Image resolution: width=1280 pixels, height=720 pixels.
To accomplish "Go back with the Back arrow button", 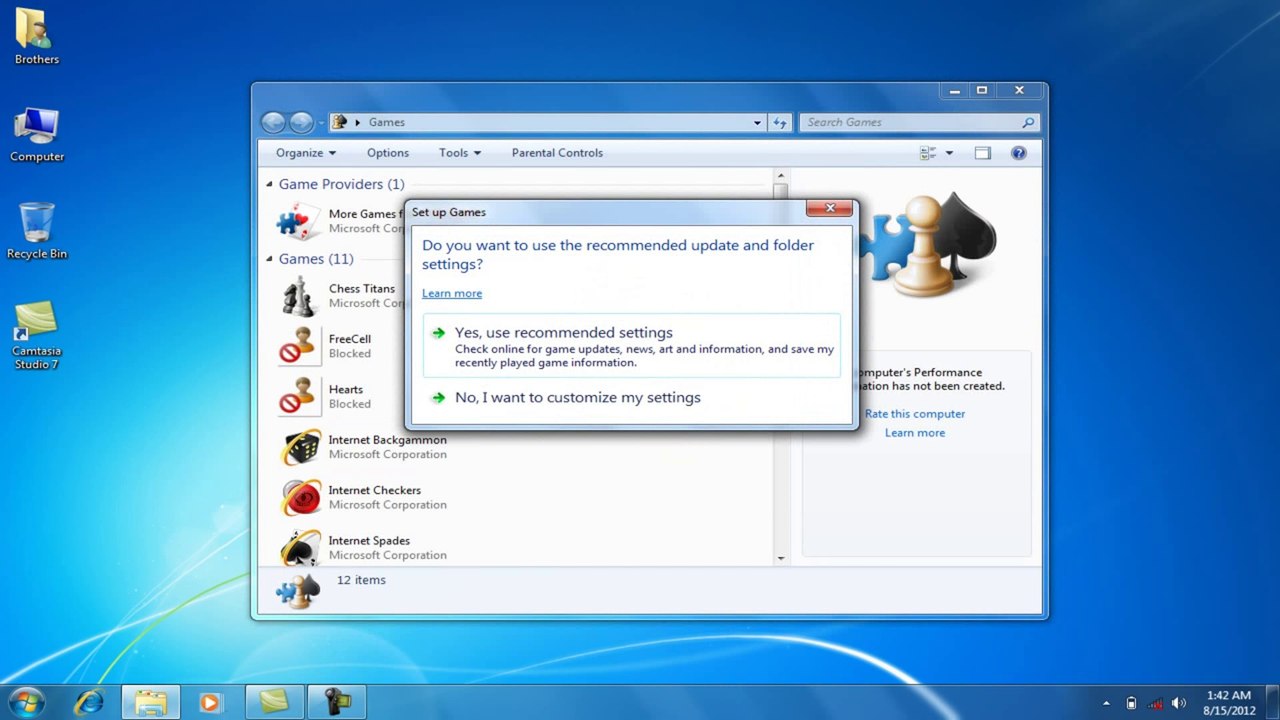I will (x=273, y=122).
